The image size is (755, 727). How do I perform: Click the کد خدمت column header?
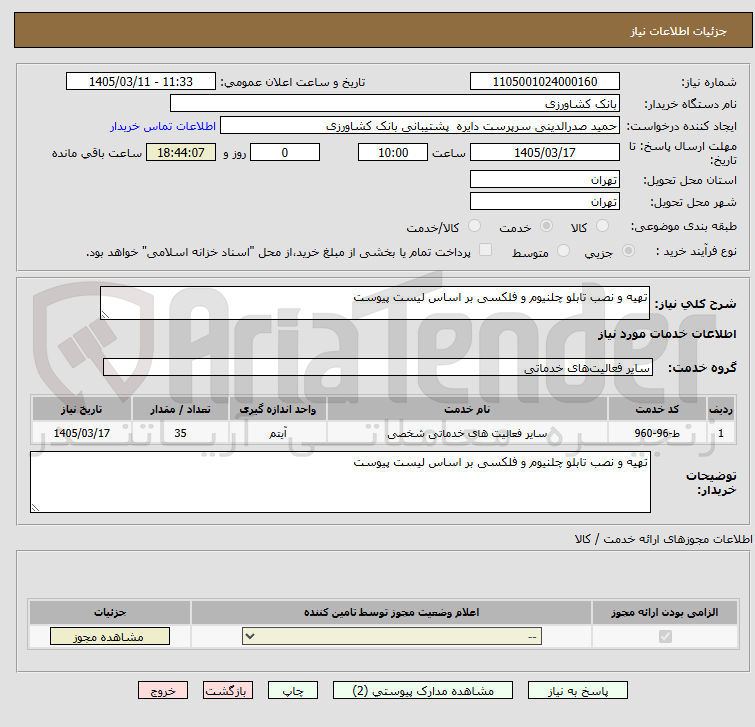[x=657, y=409]
